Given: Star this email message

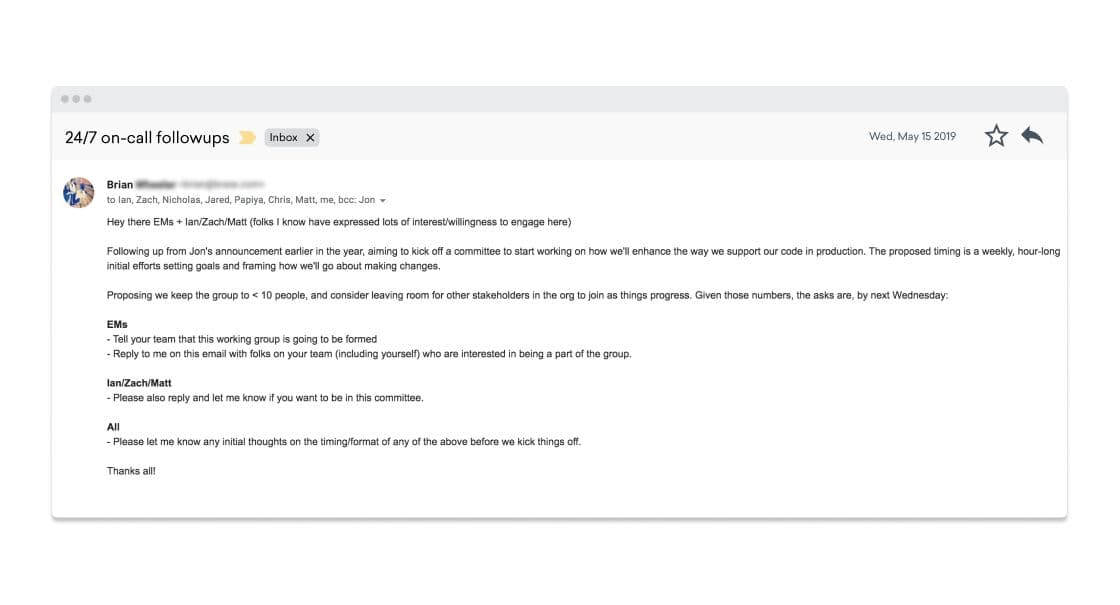Looking at the screenshot, I should coord(996,136).
